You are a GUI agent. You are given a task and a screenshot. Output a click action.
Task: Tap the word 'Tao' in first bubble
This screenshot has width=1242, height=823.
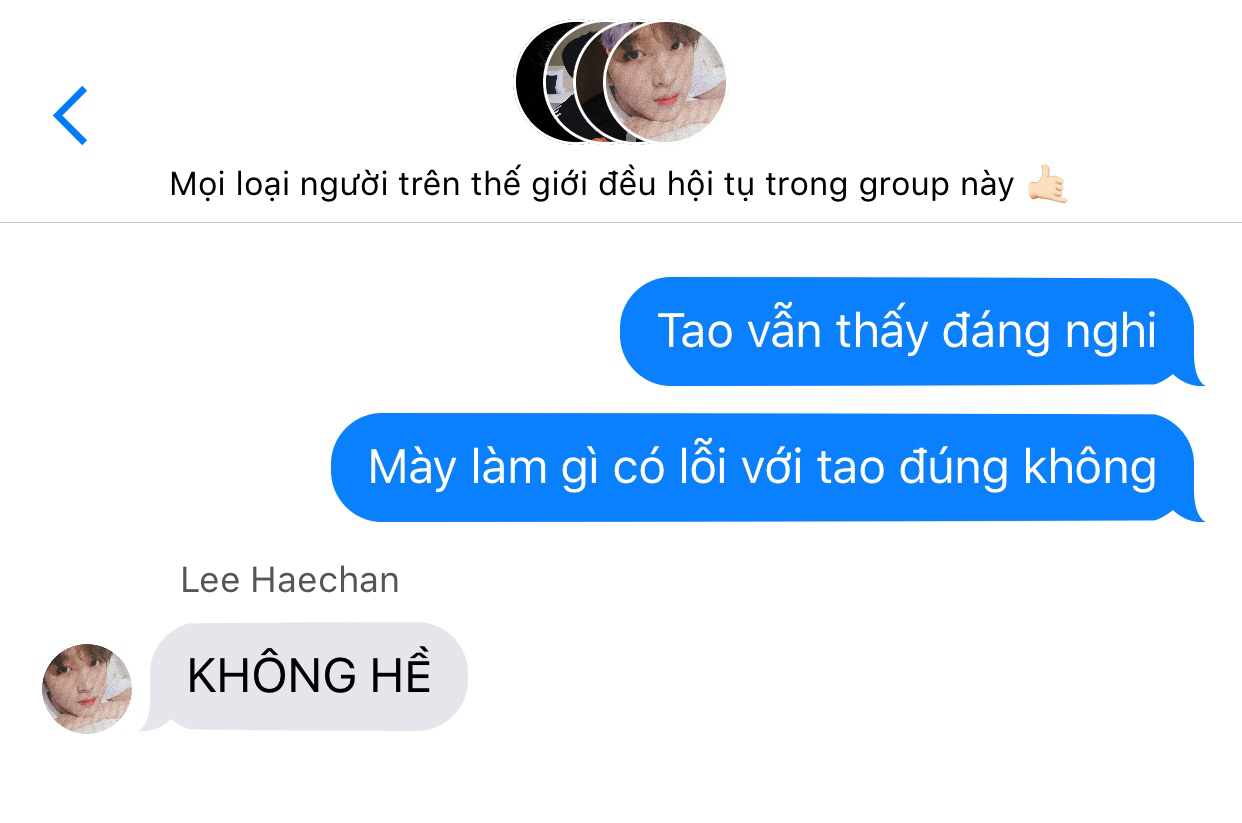(x=696, y=331)
